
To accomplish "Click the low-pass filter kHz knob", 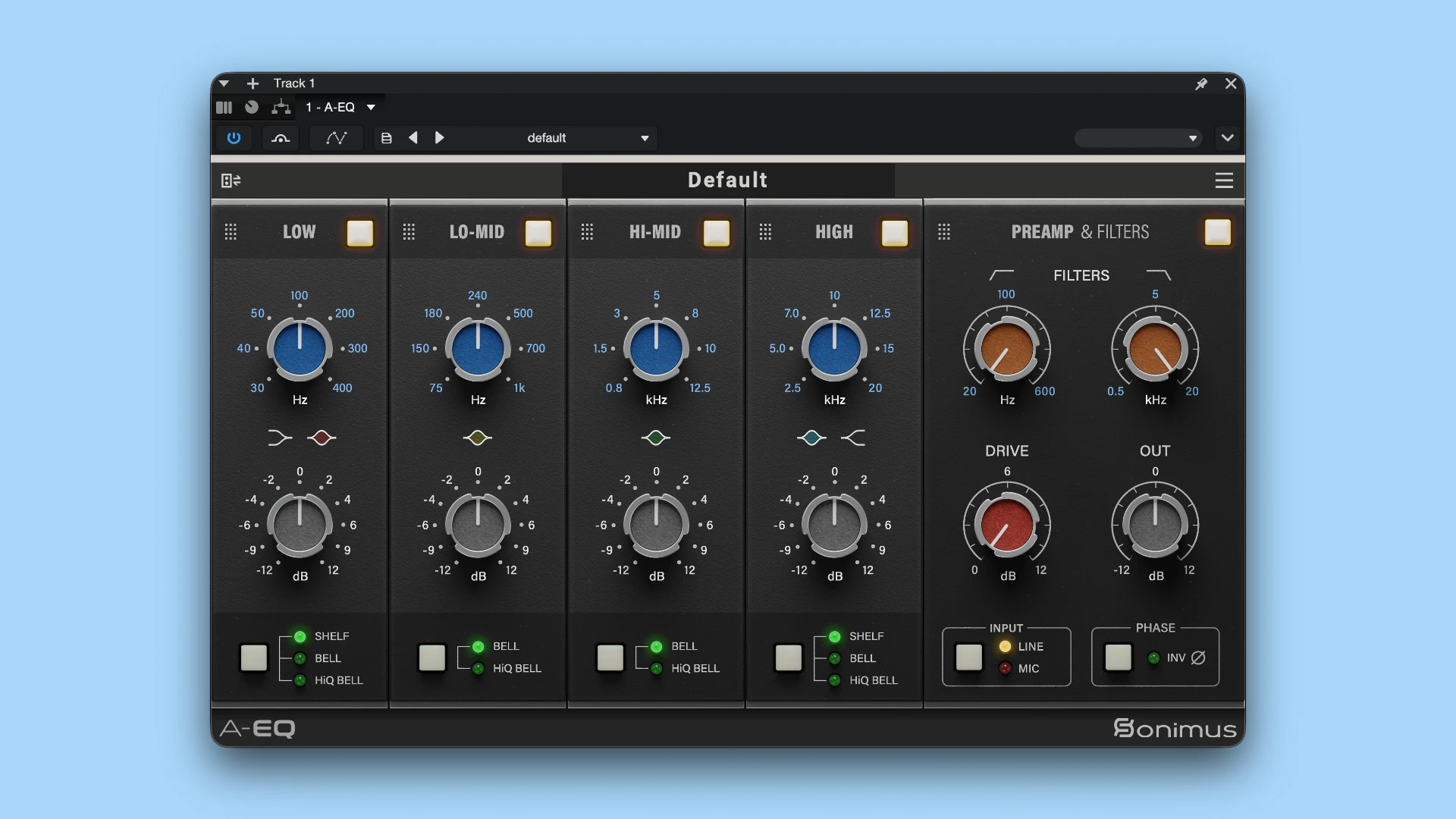I will [1155, 350].
